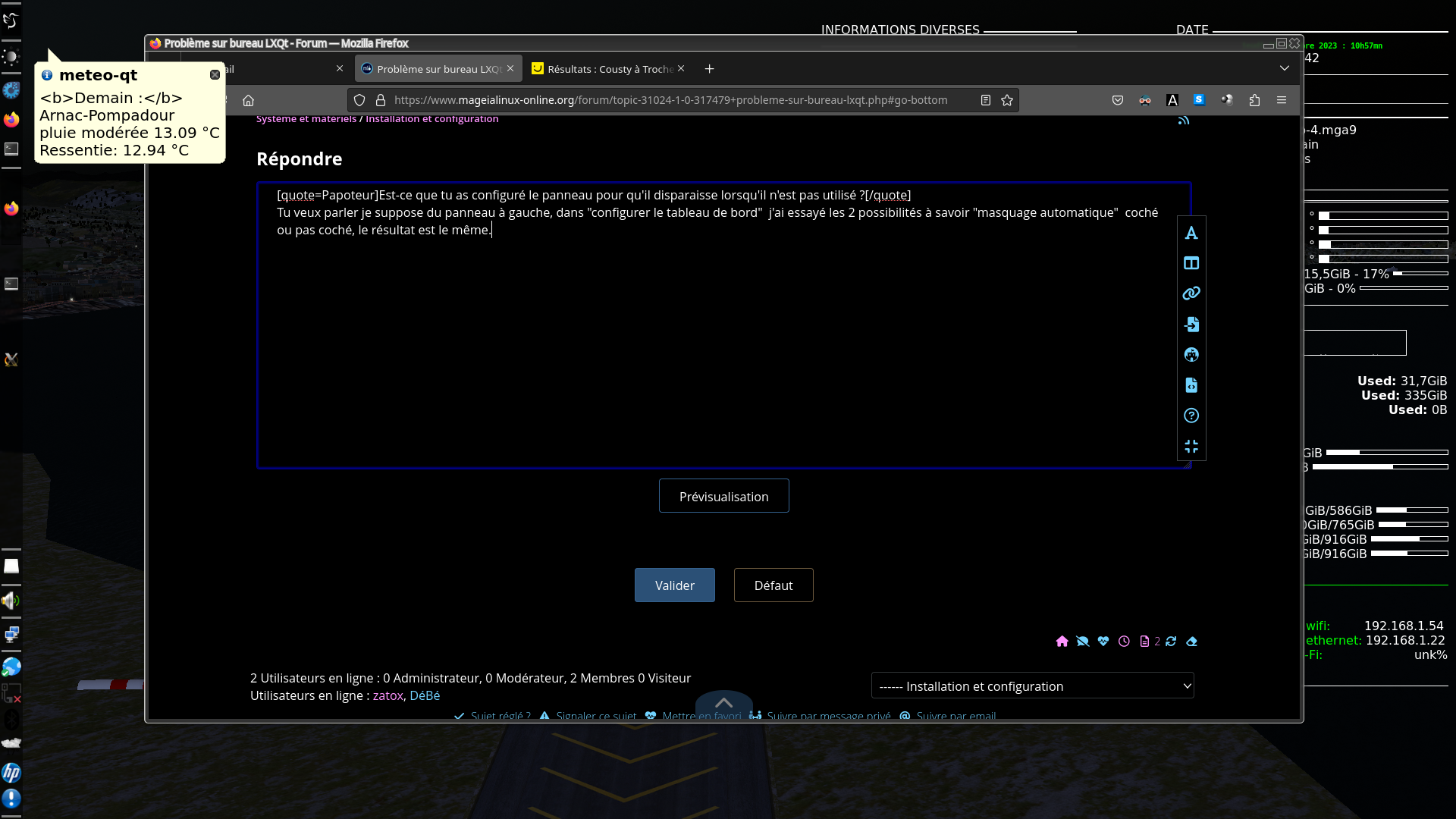Click the pink home icon below the reply form

tap(1062, 642)
